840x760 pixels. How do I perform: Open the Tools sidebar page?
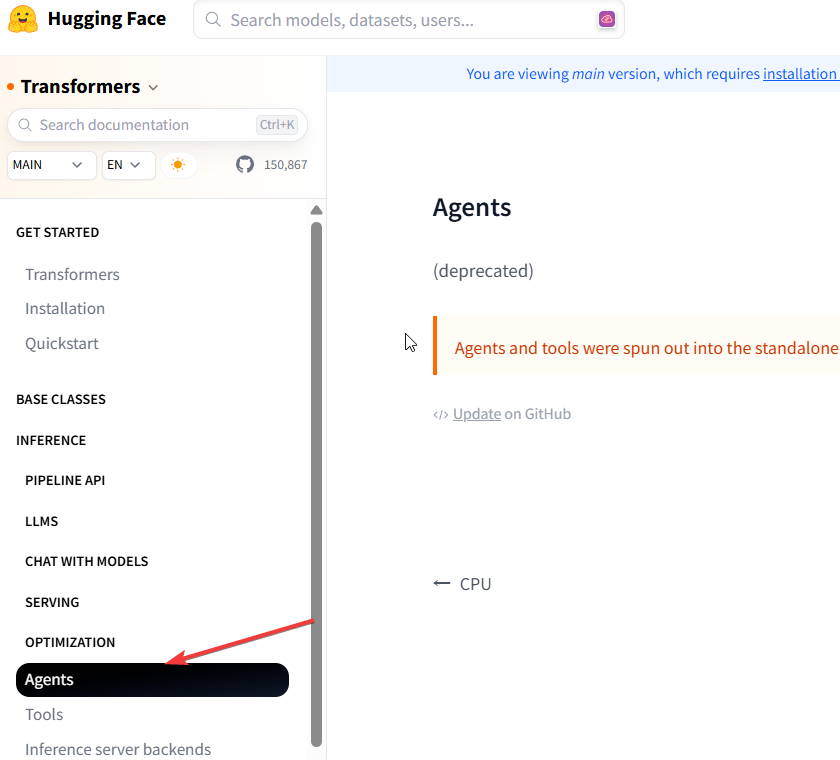[44, 714]
